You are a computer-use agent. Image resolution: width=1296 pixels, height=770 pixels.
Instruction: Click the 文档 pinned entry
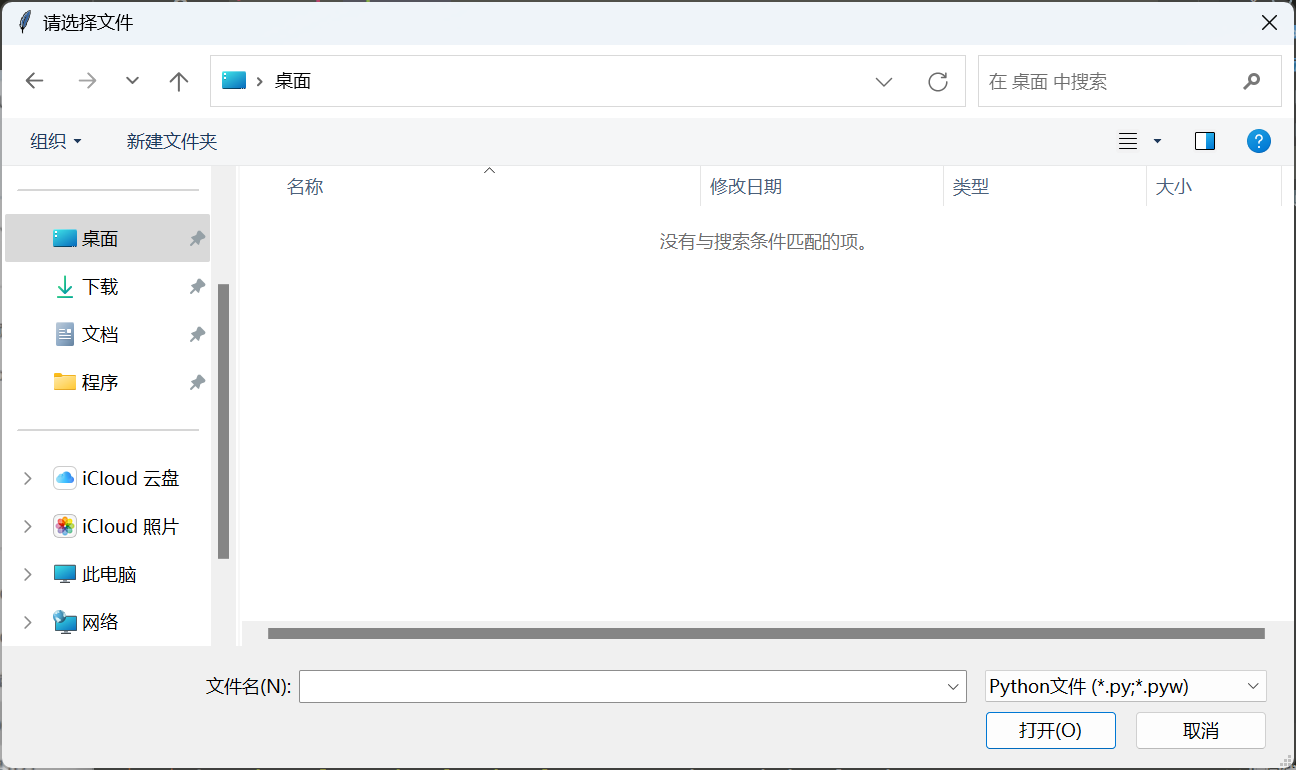(x=96, y=334)
